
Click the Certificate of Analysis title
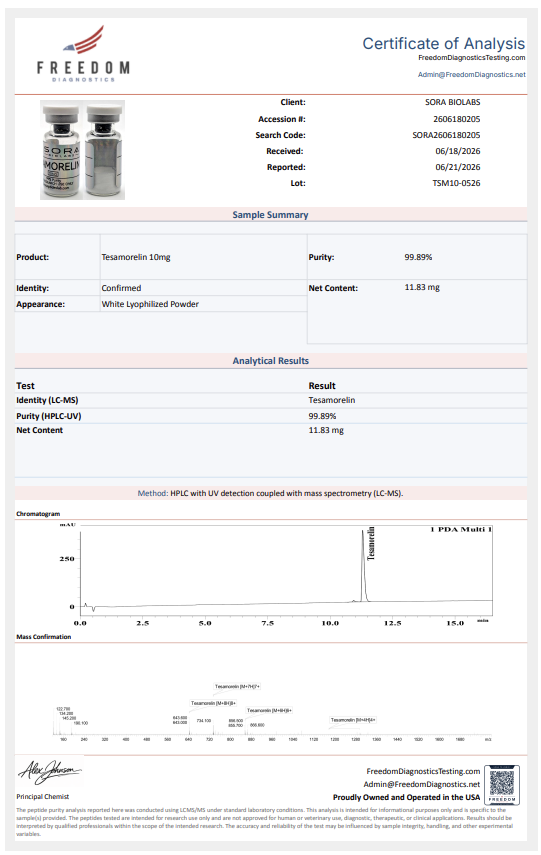click(x=443, y=44)
